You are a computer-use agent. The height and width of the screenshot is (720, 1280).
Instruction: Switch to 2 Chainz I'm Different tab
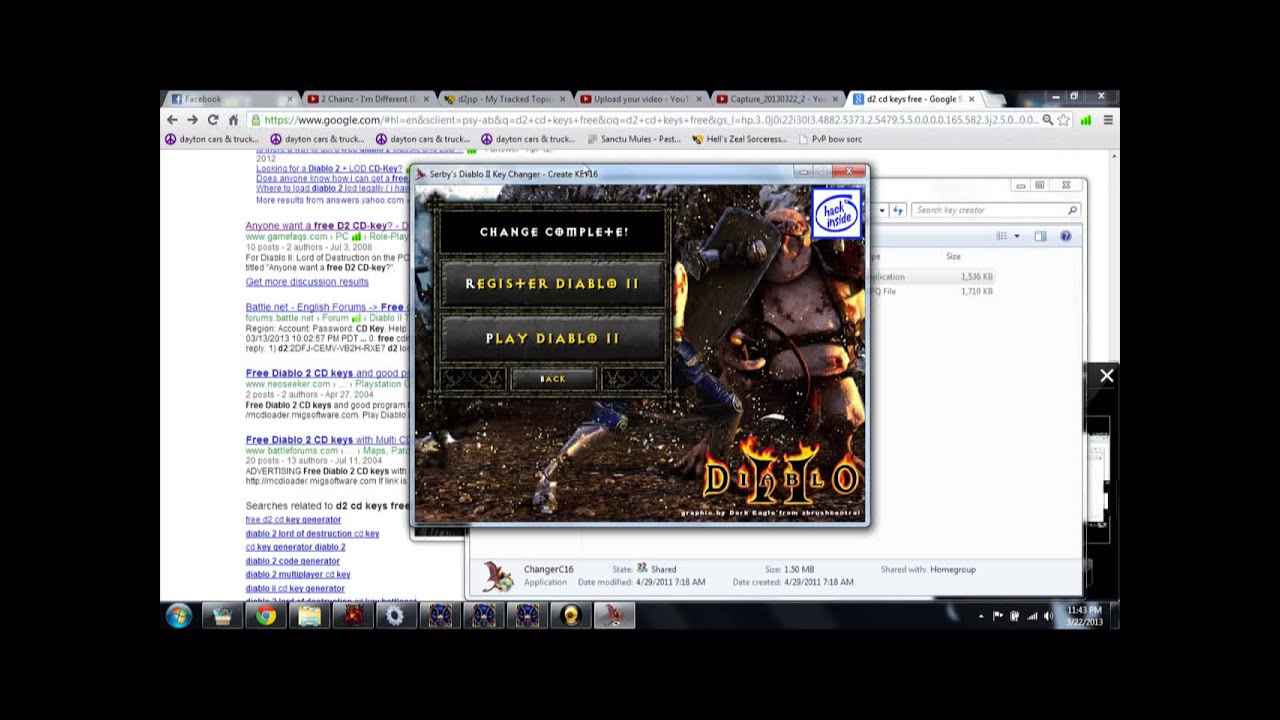366,99
